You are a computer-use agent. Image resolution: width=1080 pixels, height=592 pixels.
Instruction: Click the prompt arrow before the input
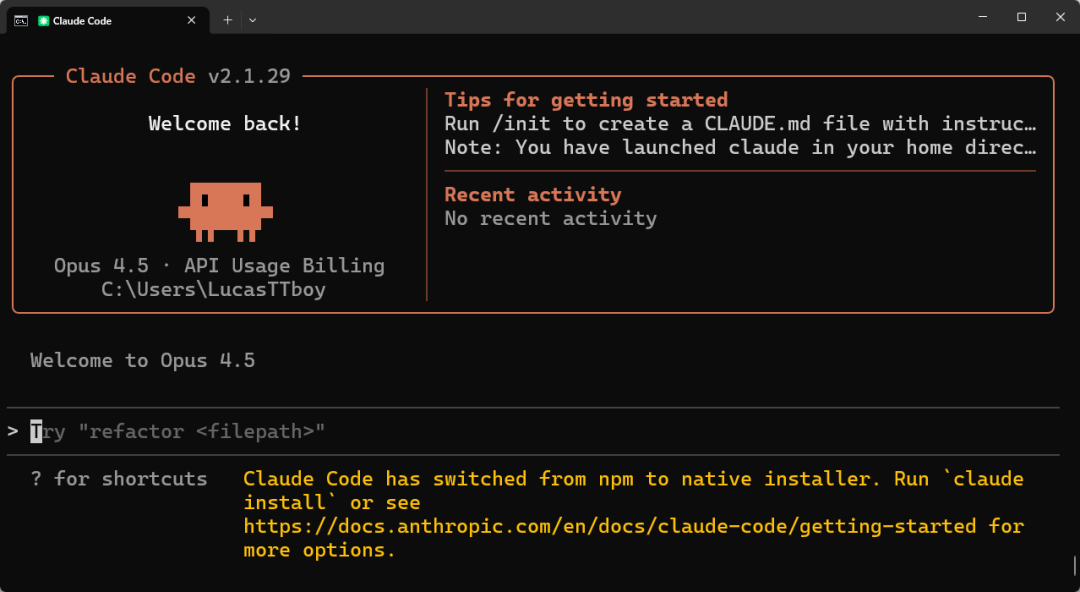[x=13, y=432]
